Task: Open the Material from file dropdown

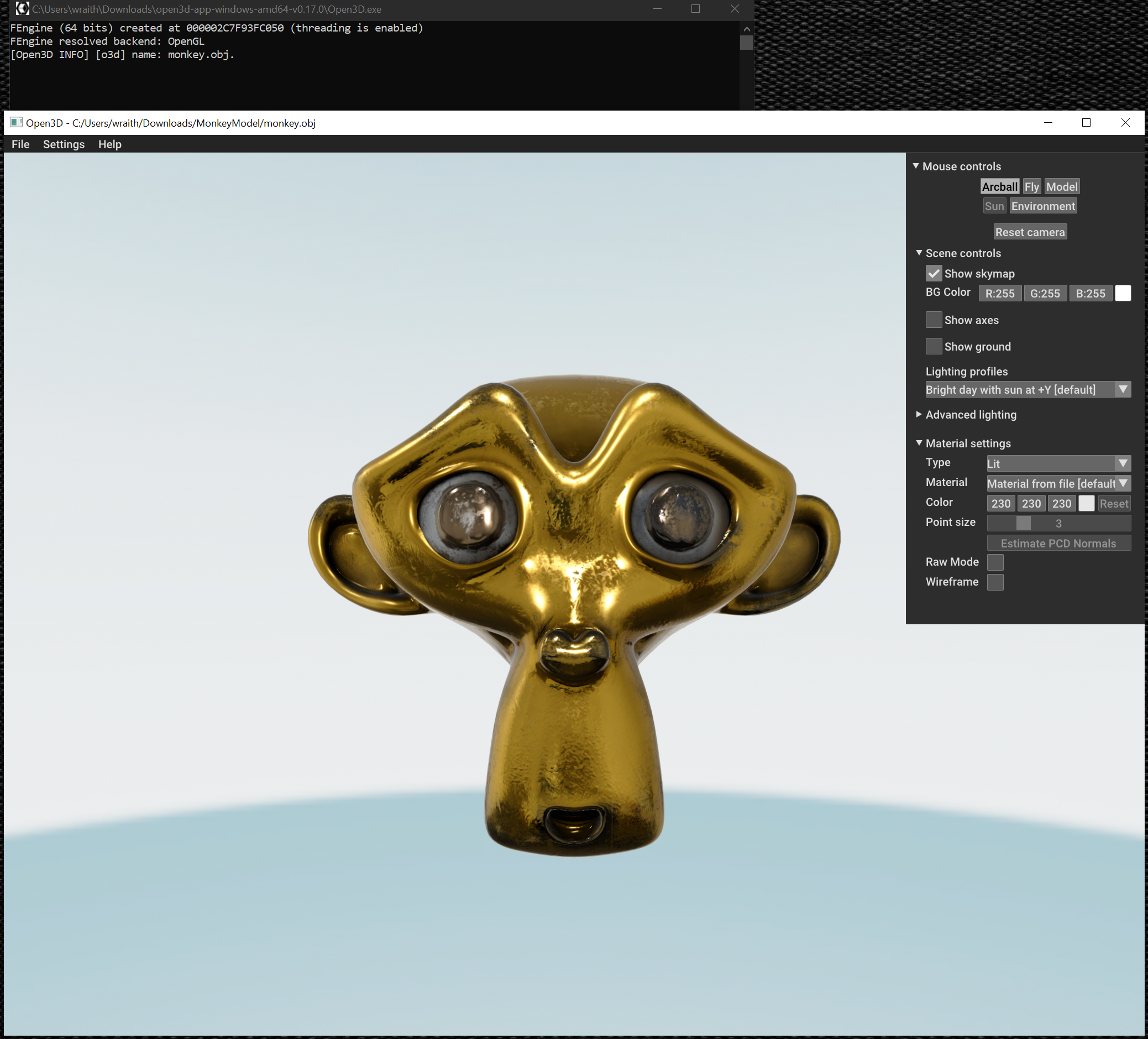Action: click(x=1058, y=483)
